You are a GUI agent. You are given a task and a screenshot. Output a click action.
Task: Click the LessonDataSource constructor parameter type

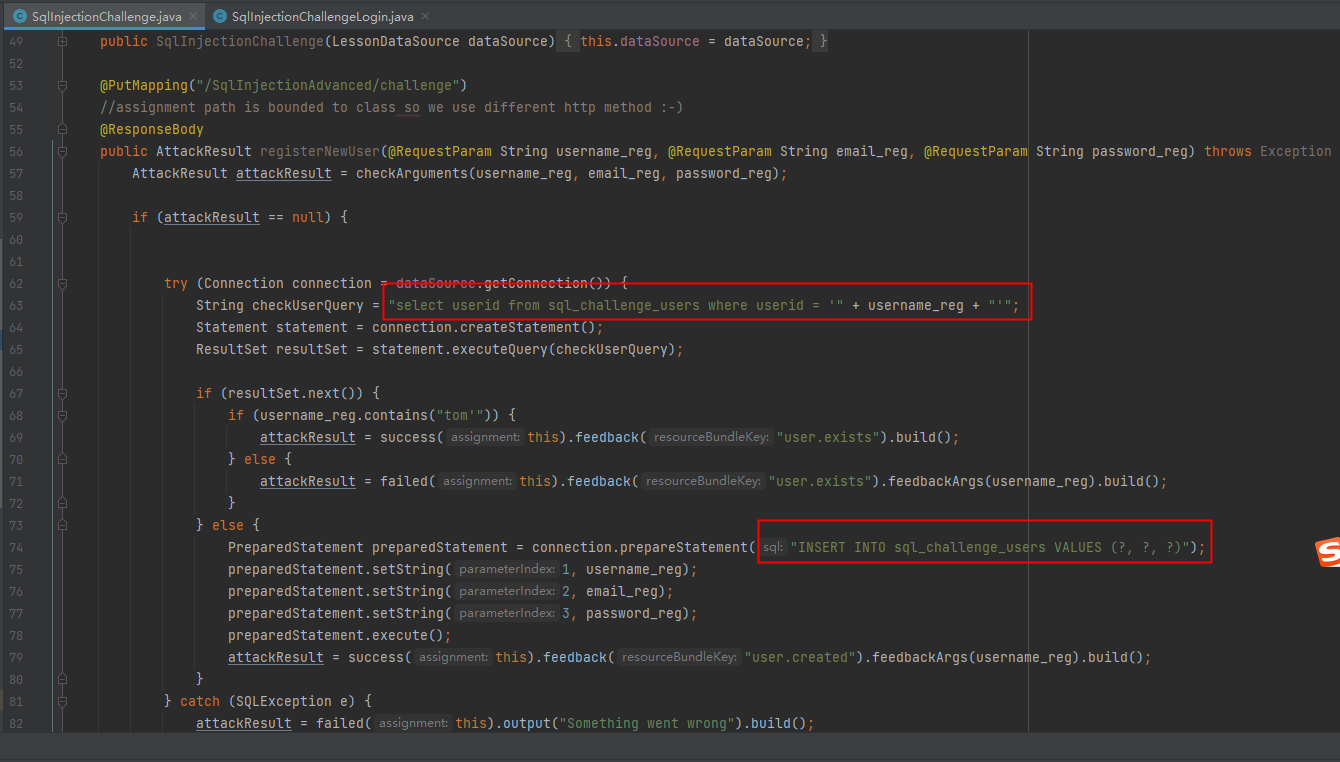396,41
